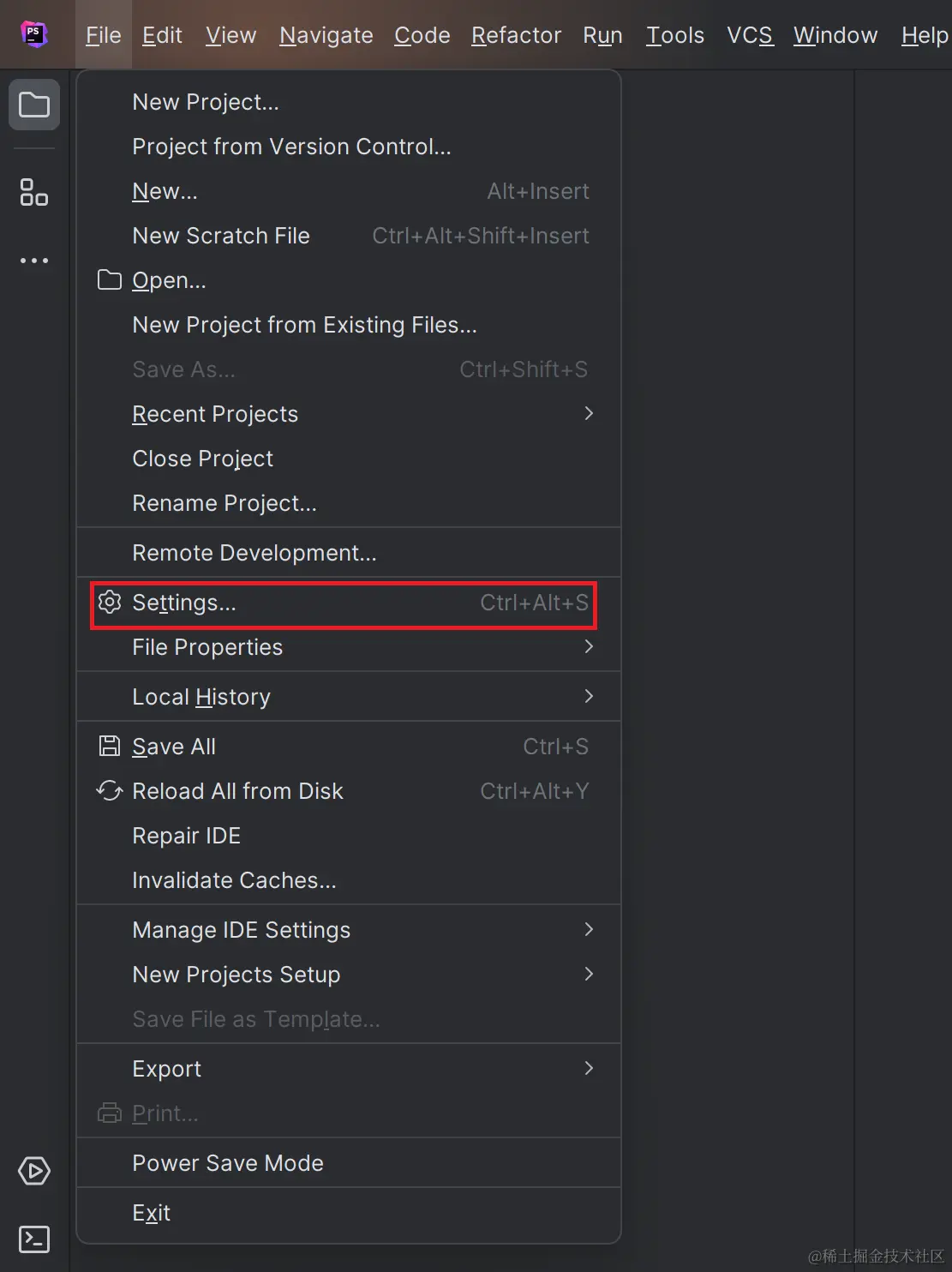Click the Reload All from Disk icon

pos(110,791)
